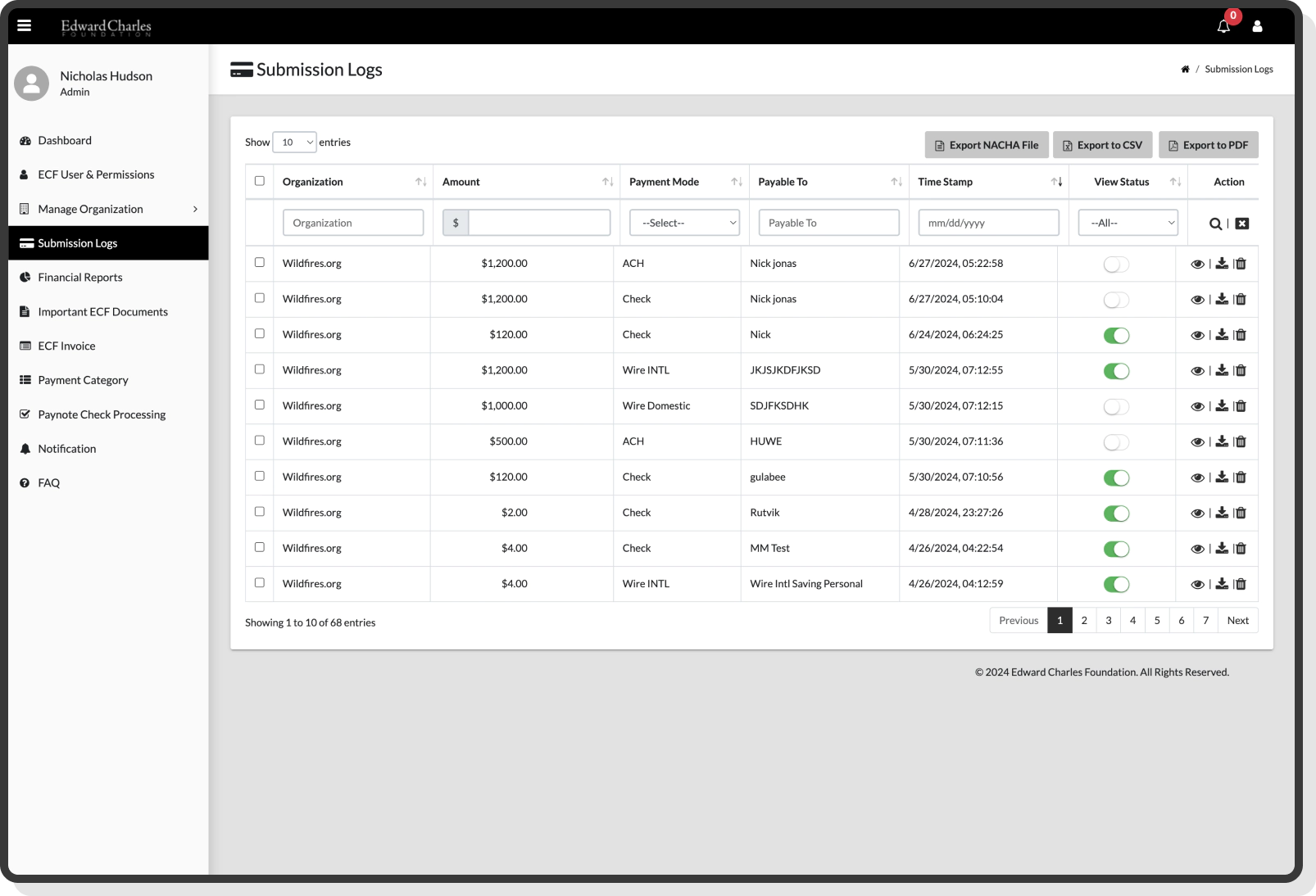Click the search icon in filter row
The width and height of the screenshot is (1316, 896).
[x=1215, y=224]
